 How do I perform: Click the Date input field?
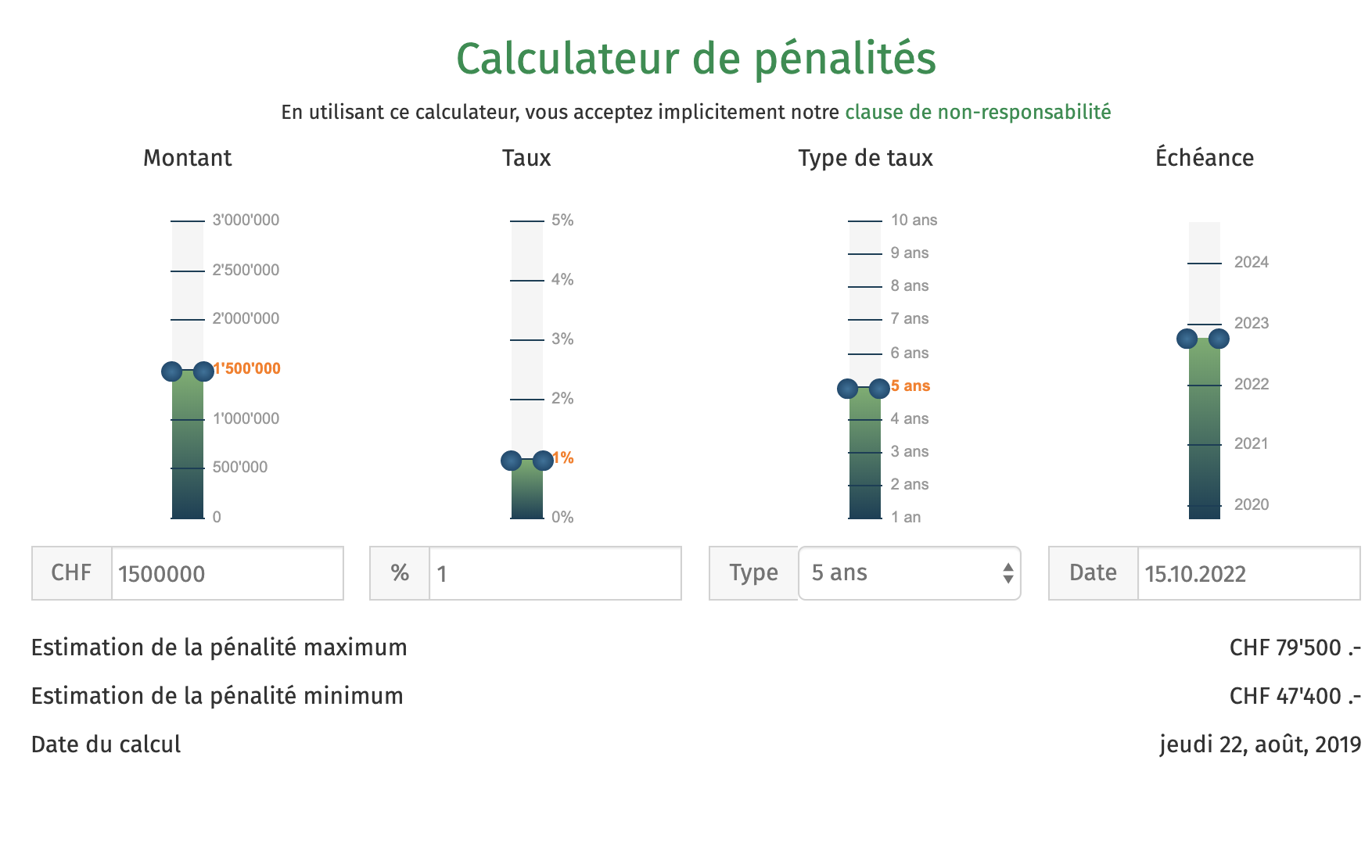(1248, 573)
